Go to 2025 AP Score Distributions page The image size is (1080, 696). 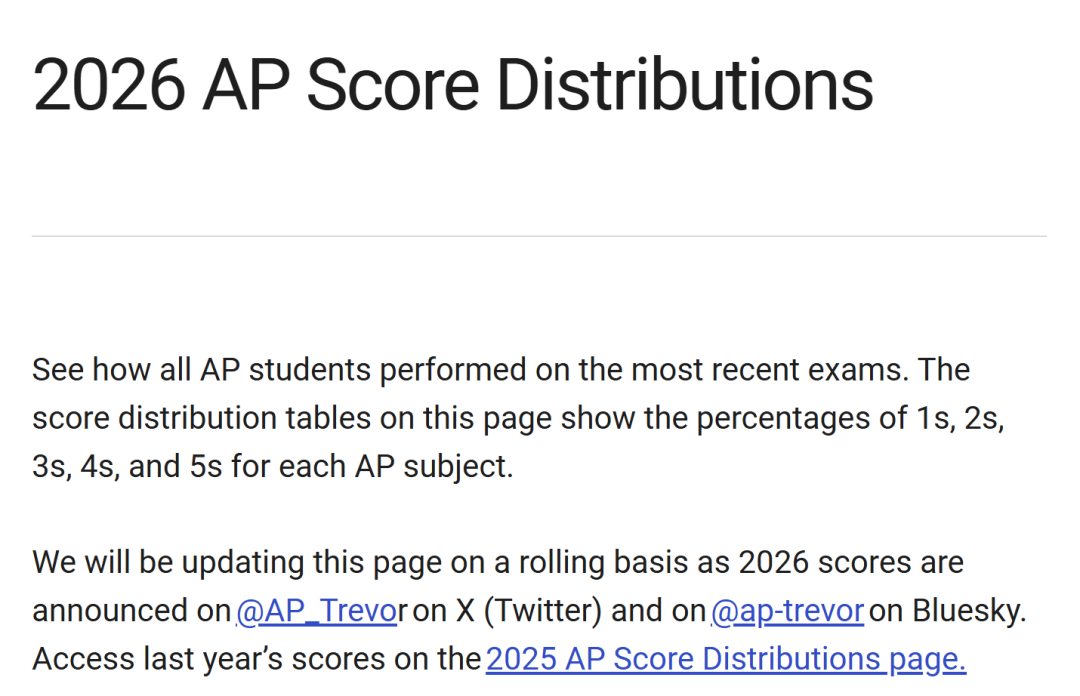[x=726, y=659]
